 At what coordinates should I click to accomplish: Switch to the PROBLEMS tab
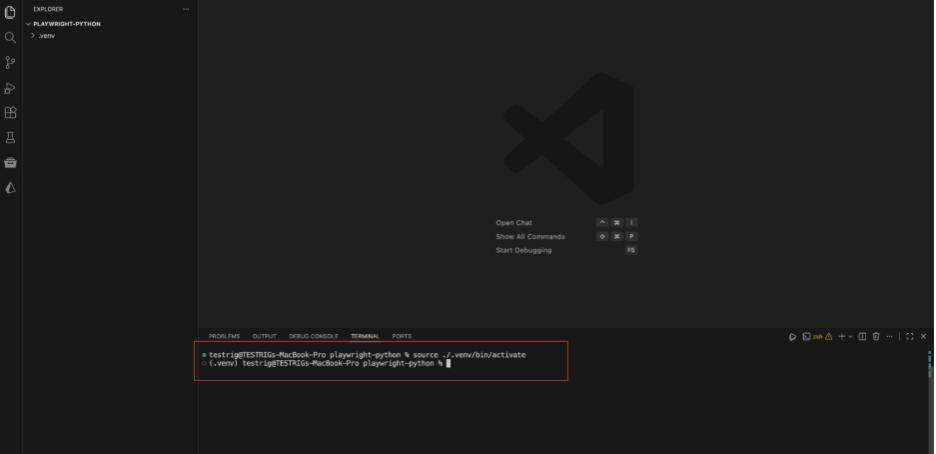[224, 336]
